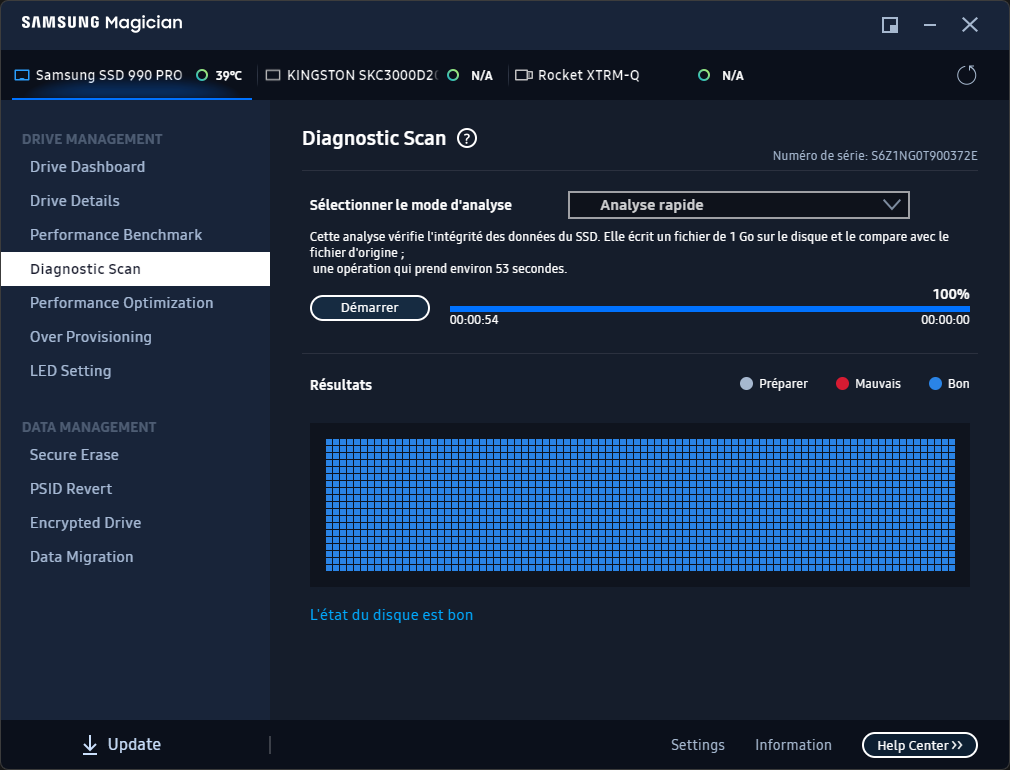Viewport: 1010px width, 770px height.
Task: Click the DRIVE MANAGEMENT section header
Action: tap(92, 139)
